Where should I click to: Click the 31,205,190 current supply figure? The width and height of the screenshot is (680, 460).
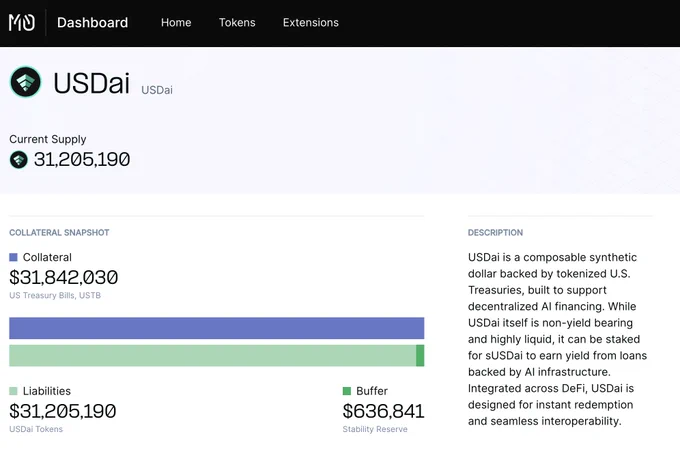82,160
